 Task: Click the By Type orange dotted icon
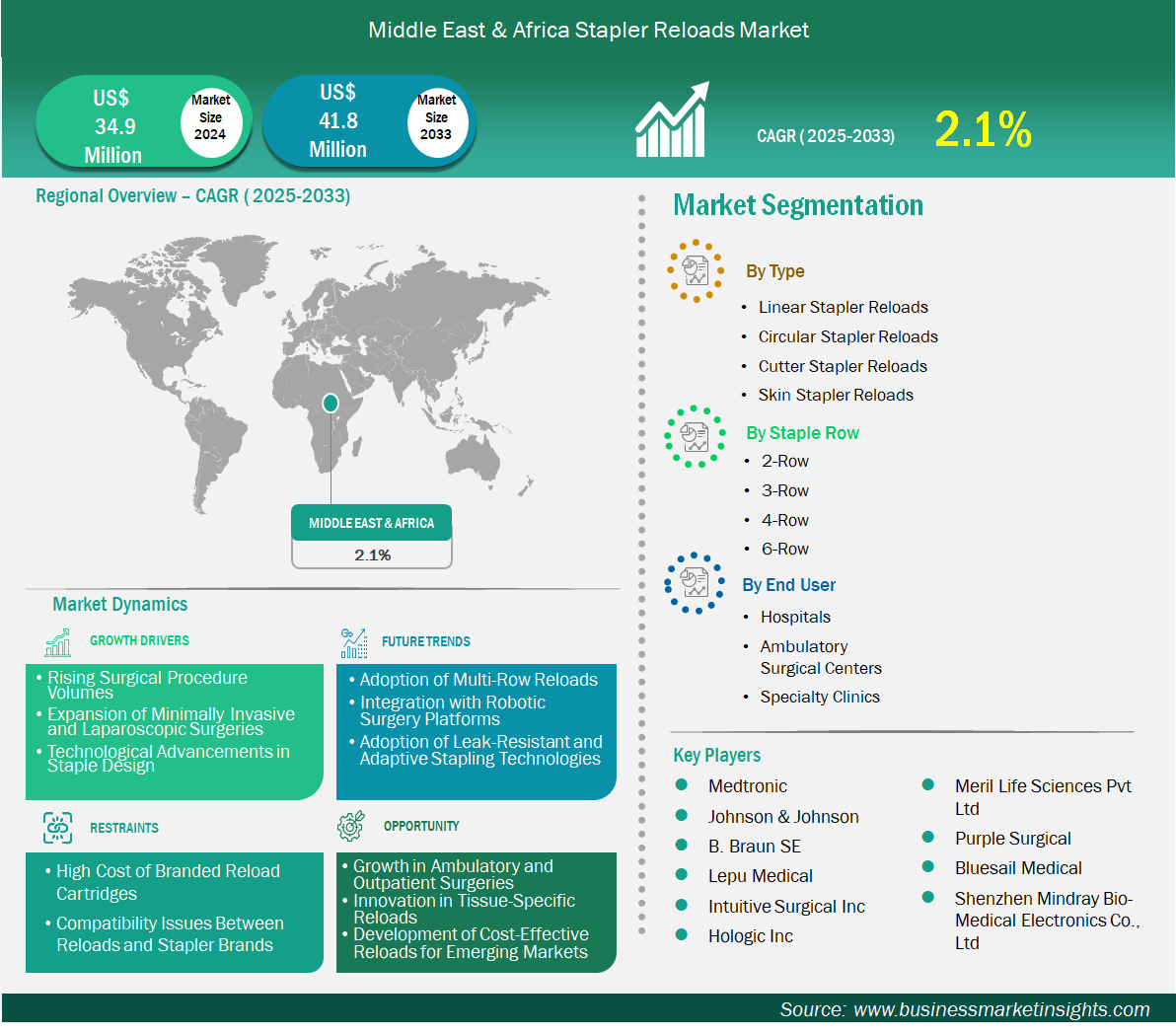[696, 270]
